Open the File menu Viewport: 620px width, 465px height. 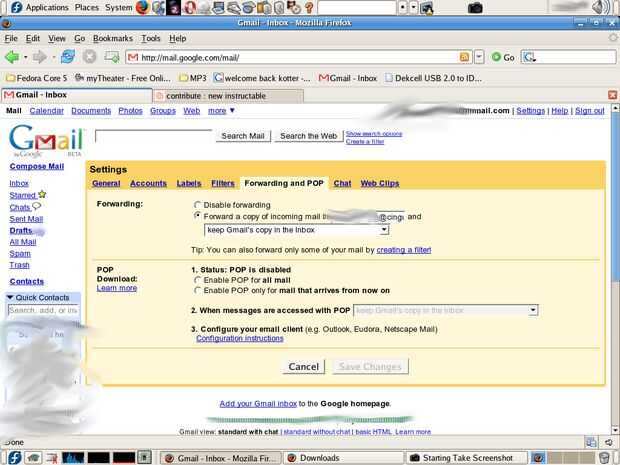[11, 38]
